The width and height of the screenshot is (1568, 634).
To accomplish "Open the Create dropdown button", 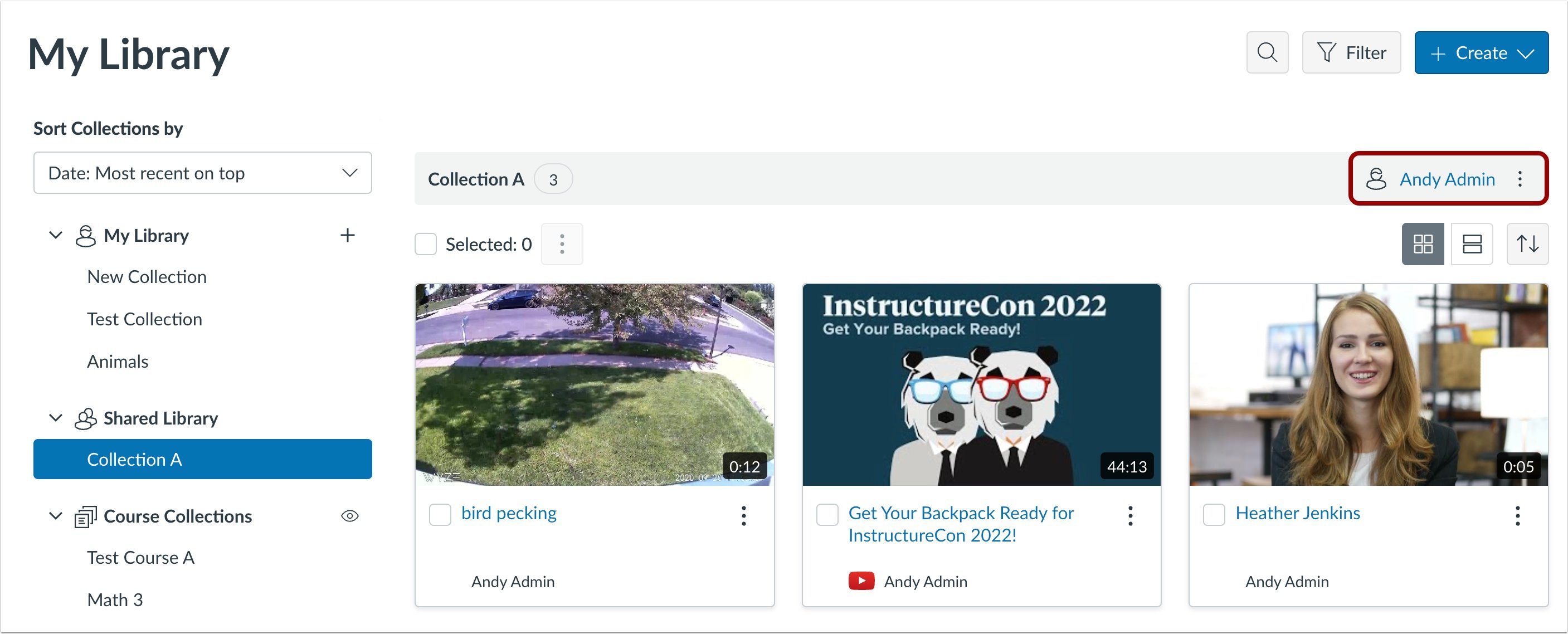I will pos(1481,53).
